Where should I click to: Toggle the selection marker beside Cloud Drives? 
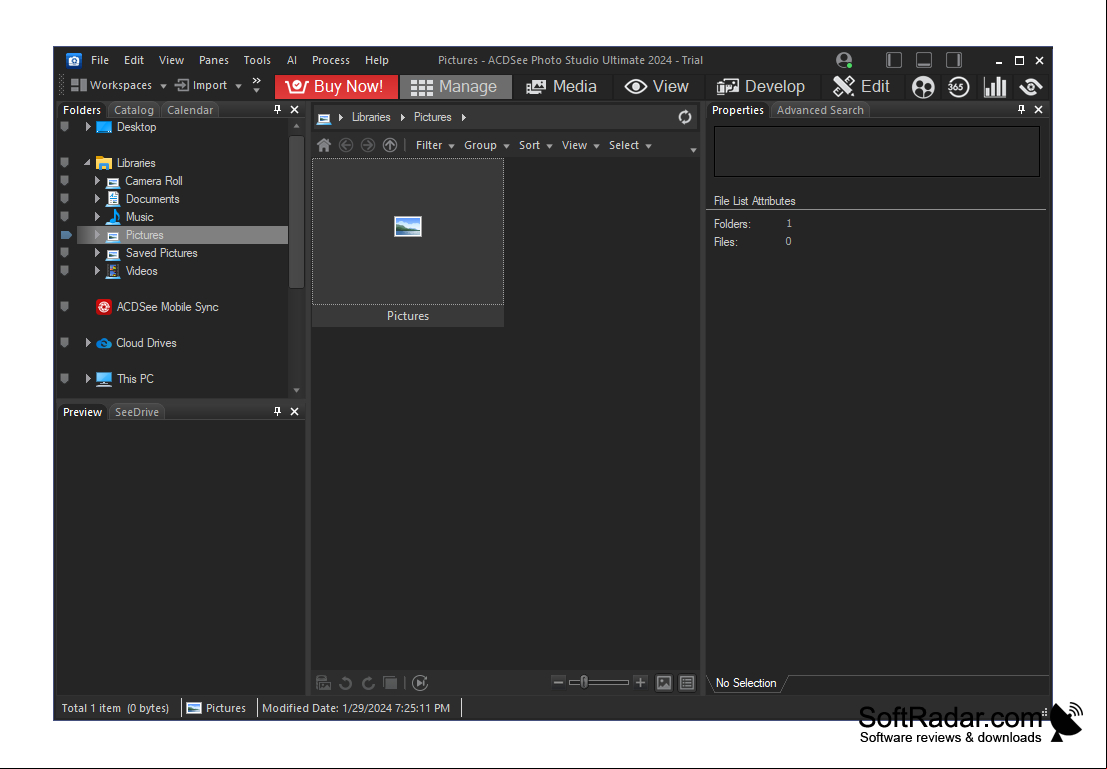click(65, 343)
